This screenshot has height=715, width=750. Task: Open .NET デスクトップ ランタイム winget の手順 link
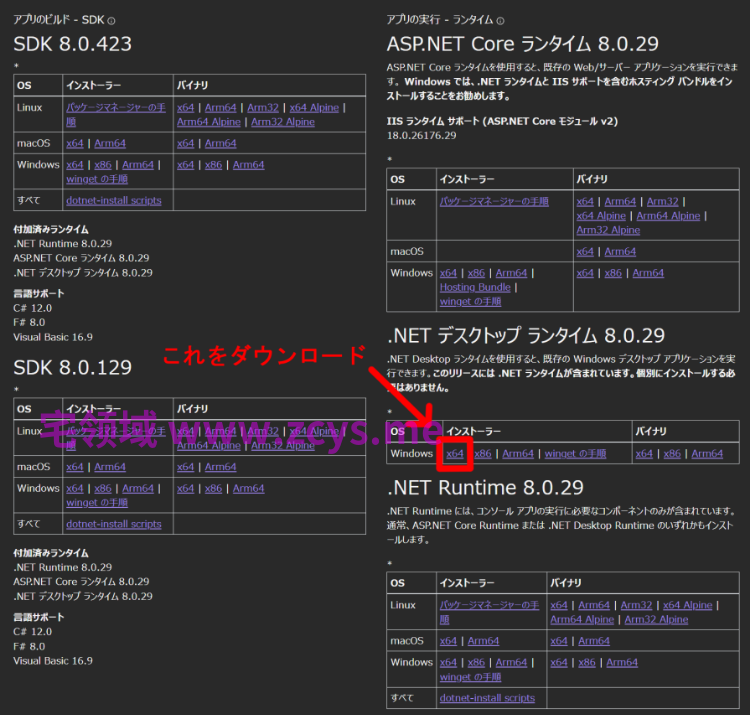(x=575, y=454)
